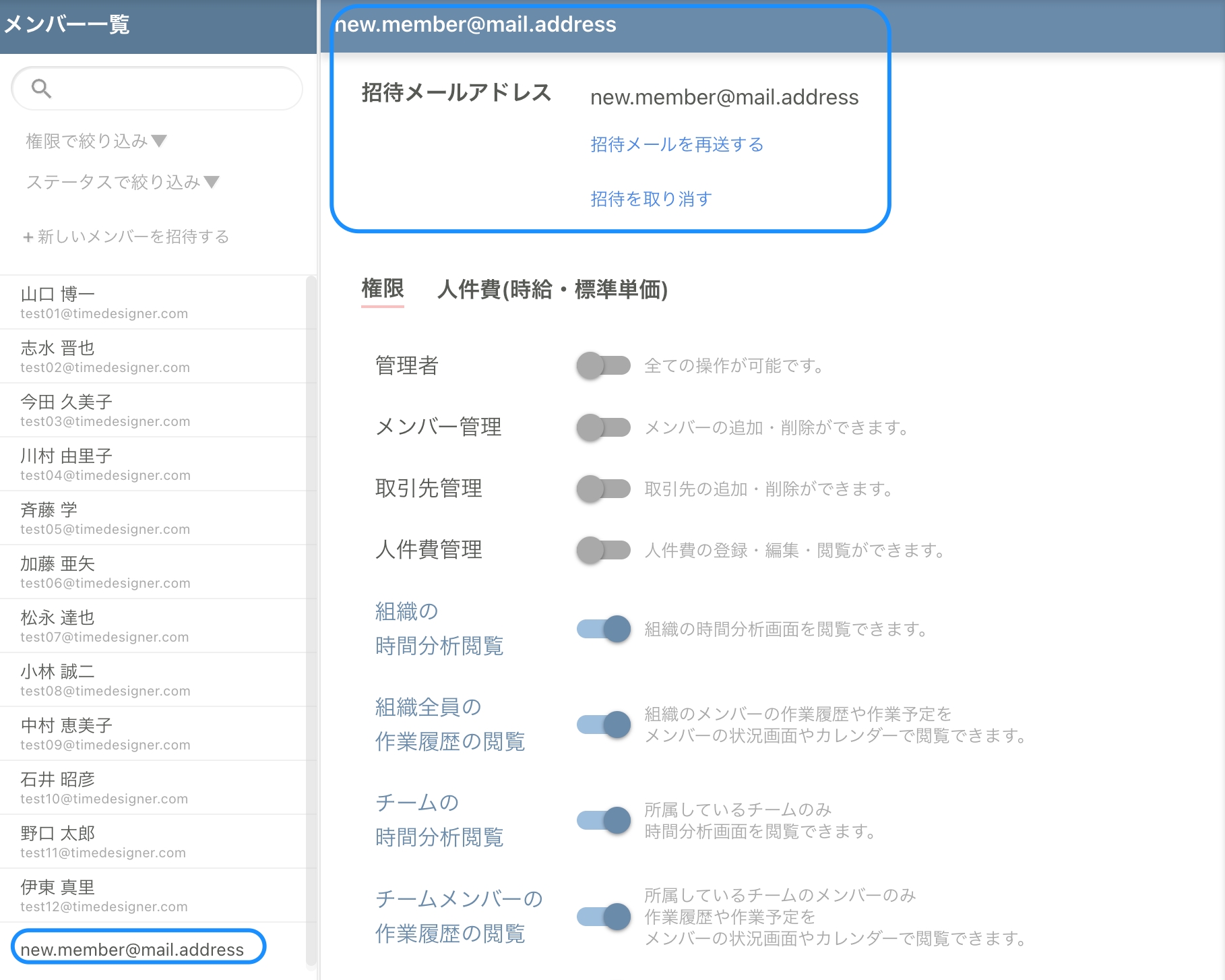
Task: Switch to the 権限 tab
Action: coord(382,289)
